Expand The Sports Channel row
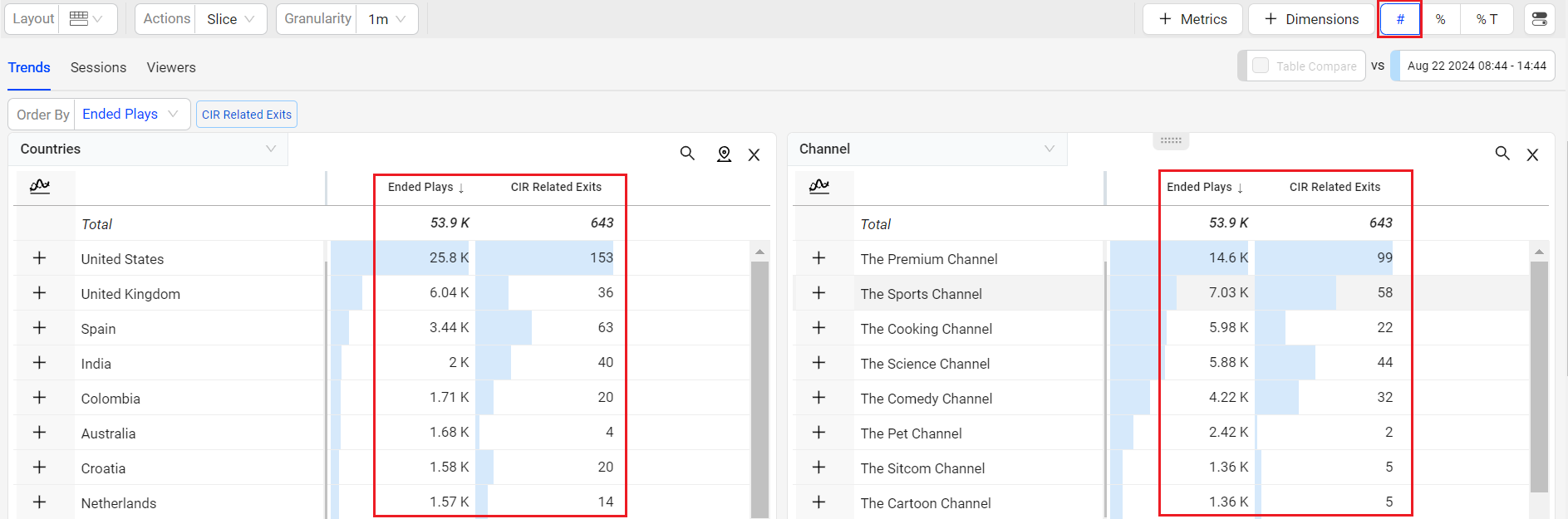The image size is (1568, 519). coord(818,293)
